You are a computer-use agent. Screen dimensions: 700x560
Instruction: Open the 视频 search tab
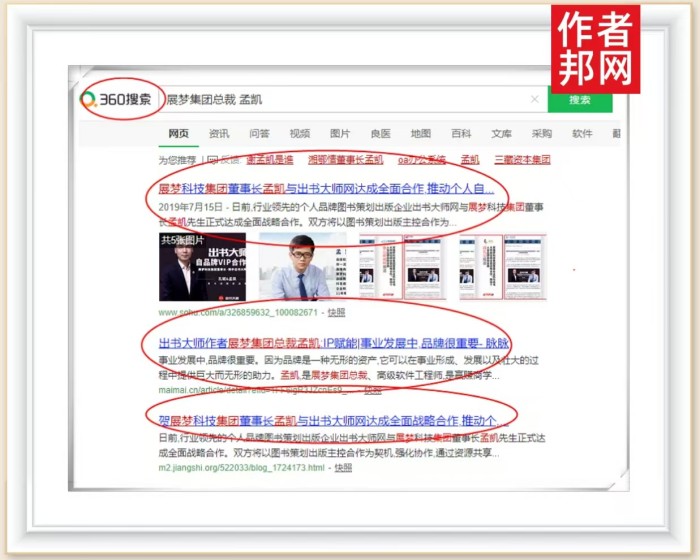pyautogui.click(x=300, y=134)
